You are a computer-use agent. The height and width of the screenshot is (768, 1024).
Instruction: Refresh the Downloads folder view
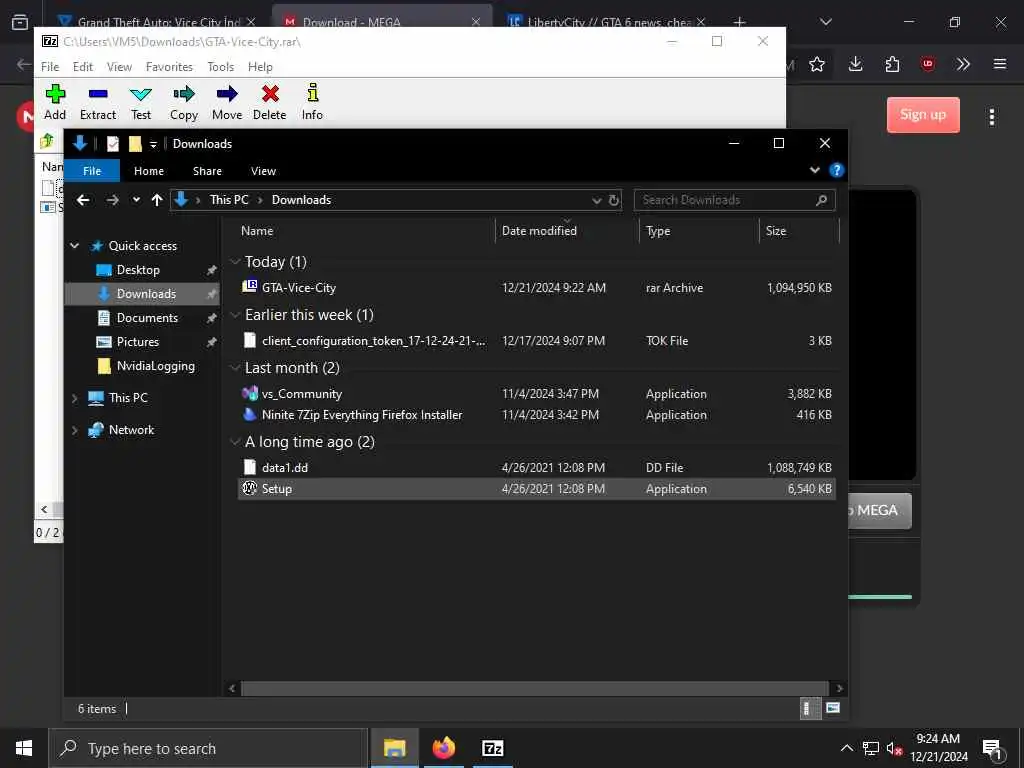click(x=614, y=200)
